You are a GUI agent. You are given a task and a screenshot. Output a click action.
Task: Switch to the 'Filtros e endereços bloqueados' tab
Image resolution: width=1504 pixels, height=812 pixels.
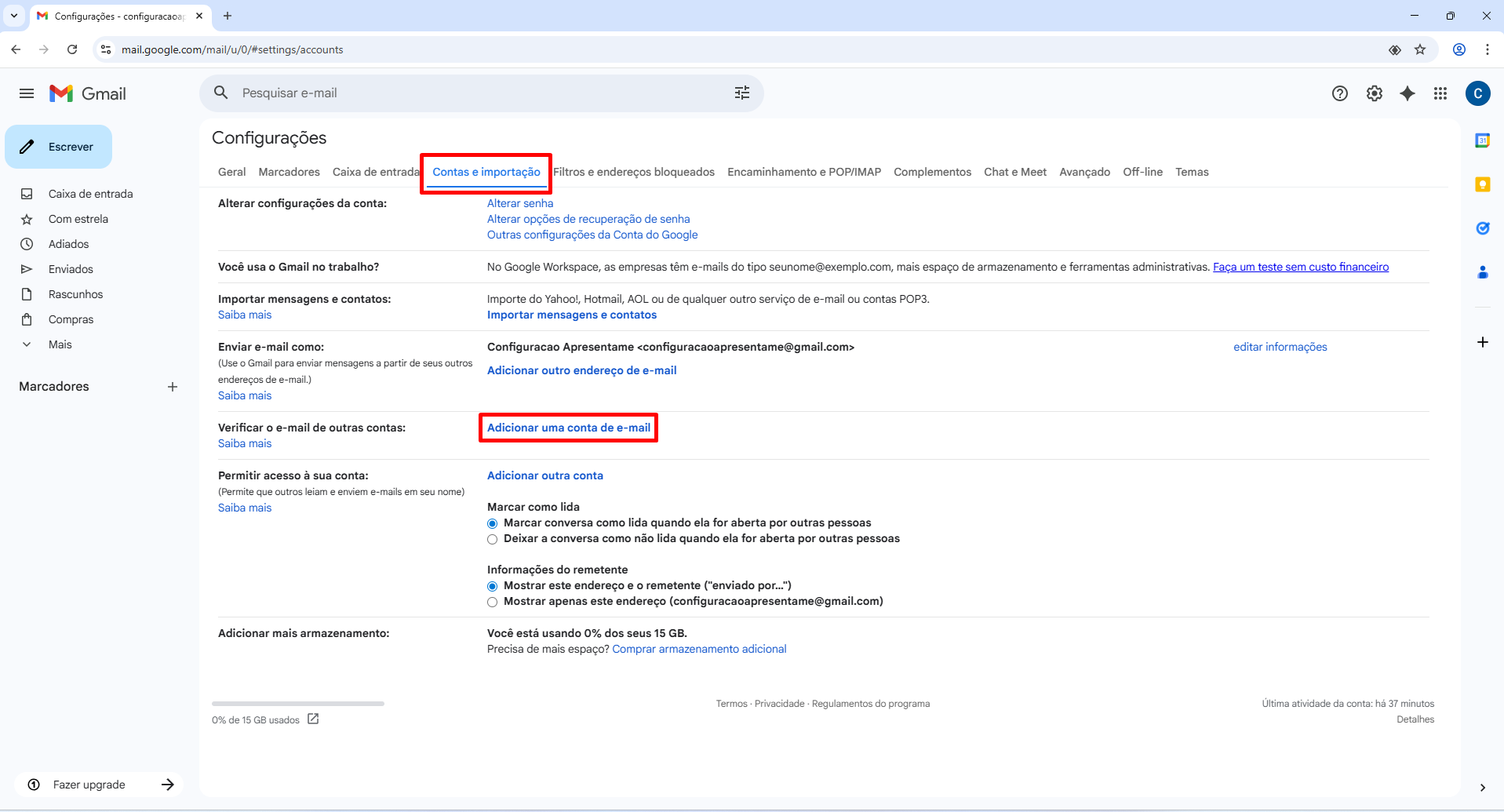tap(634, 172)
